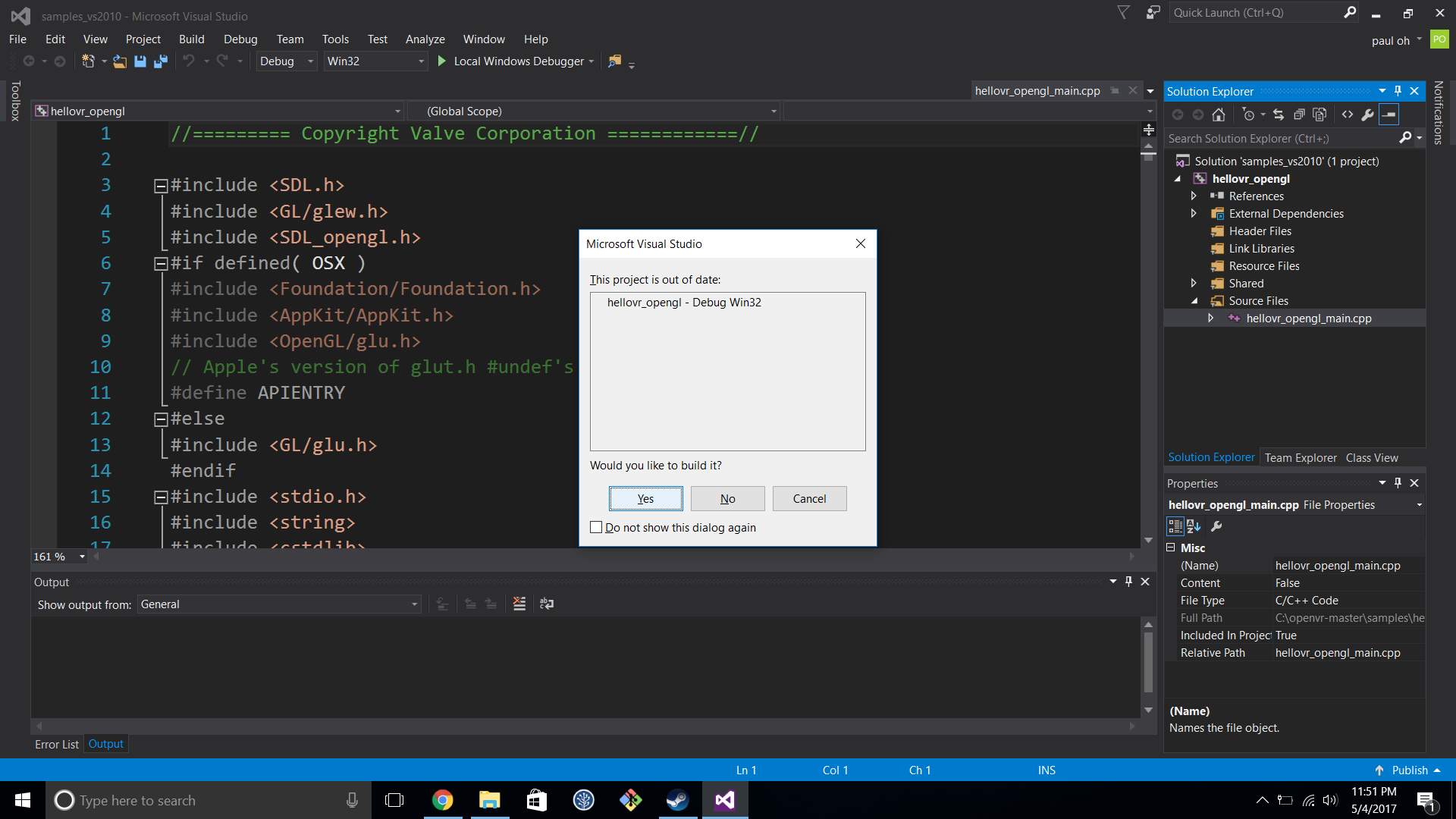The height and width of the screenshot is (819, 1456).
Task: Switch to the Error List tab
Action: (x=57, y=744)
